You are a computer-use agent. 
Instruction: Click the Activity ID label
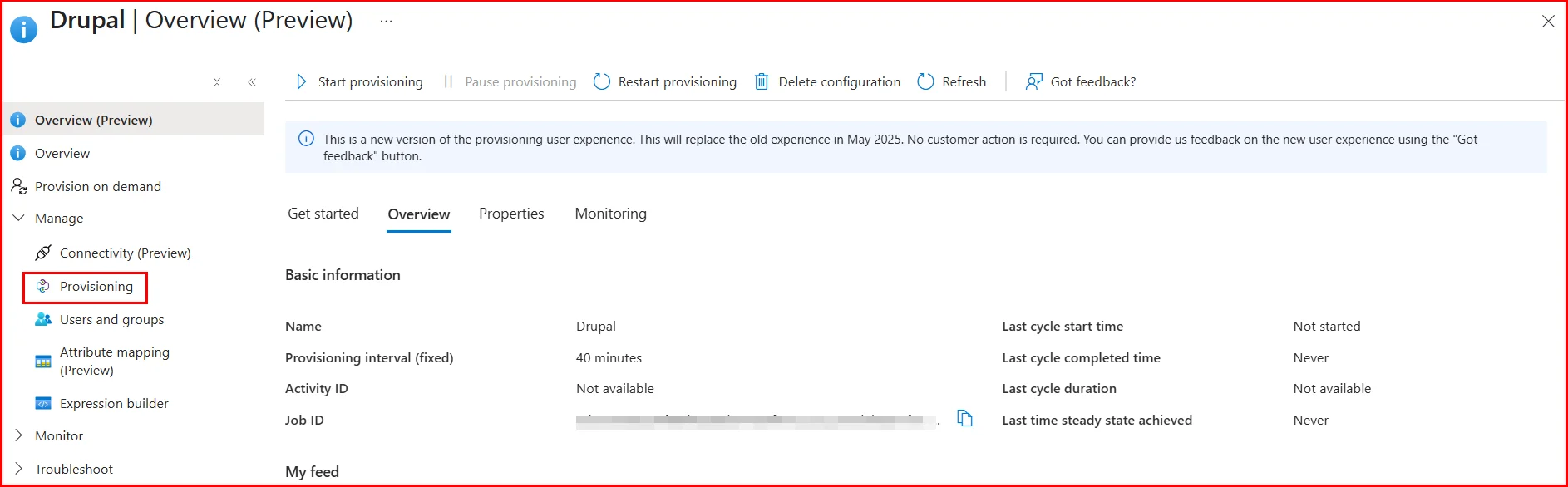click(x=317, y=388)
